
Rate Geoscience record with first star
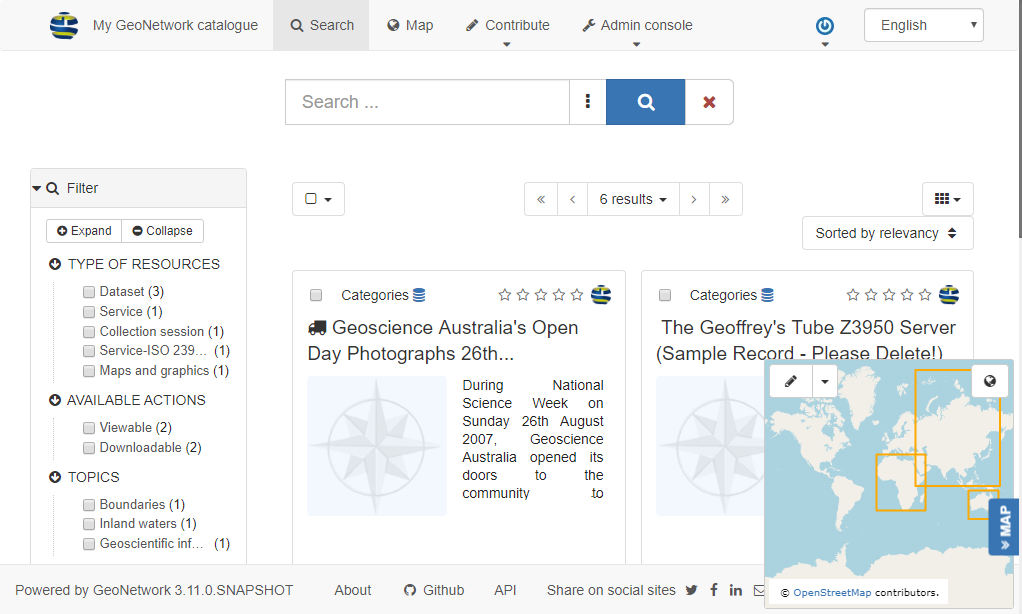click(x=504, y=295)
